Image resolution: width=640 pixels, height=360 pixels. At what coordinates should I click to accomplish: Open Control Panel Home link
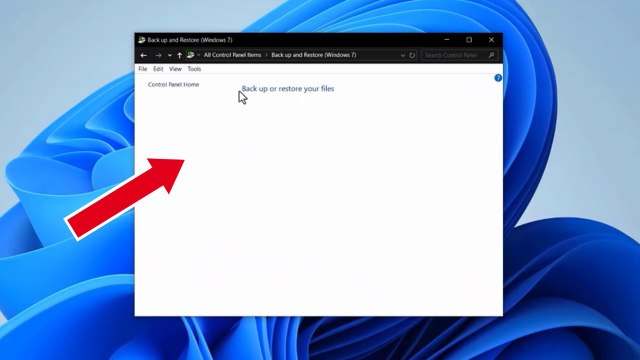pyautogui.click(x=173, y=84)
